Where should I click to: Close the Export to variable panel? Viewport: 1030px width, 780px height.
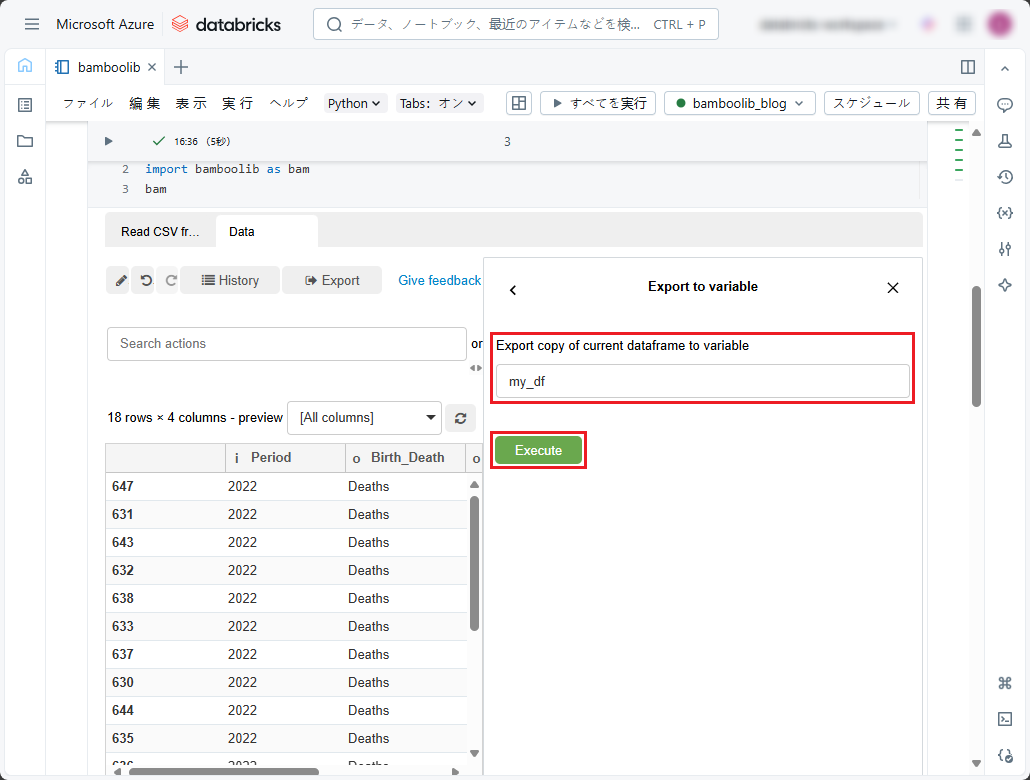pyautogui.click(x=893, y=288)
